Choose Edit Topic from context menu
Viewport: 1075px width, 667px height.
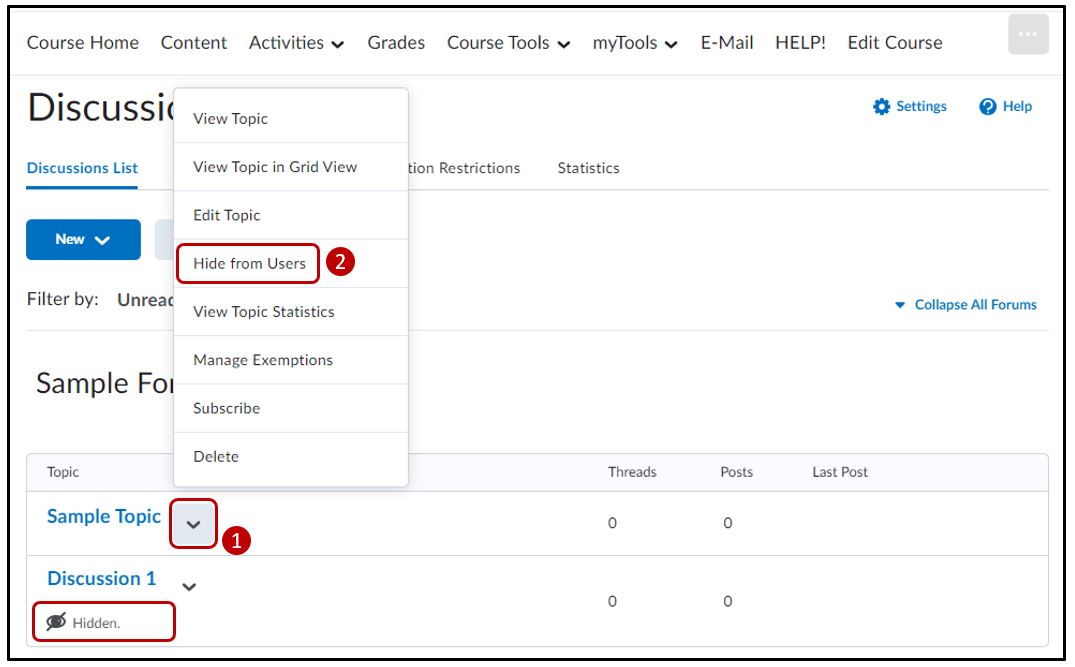pyautogui.click(x=226, y=215)
